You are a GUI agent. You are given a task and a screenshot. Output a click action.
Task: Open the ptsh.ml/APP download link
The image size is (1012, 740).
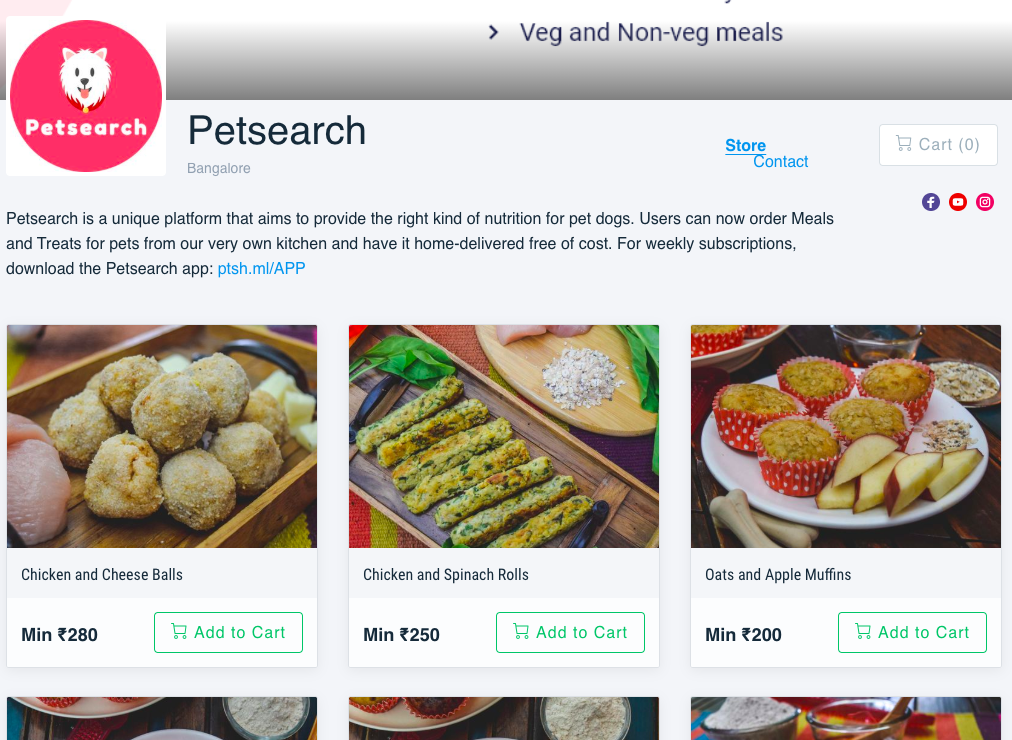(261, 268)
